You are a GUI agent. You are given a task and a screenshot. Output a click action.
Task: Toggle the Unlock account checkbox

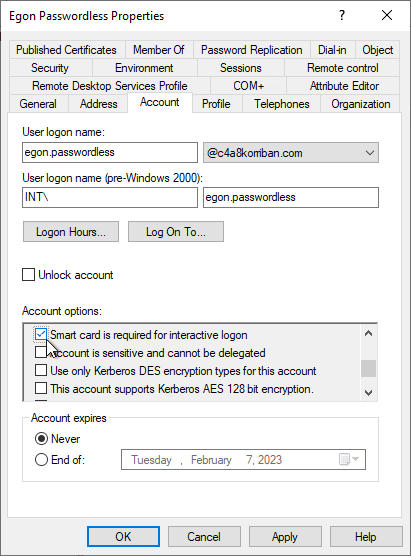(x=28, y=275)
